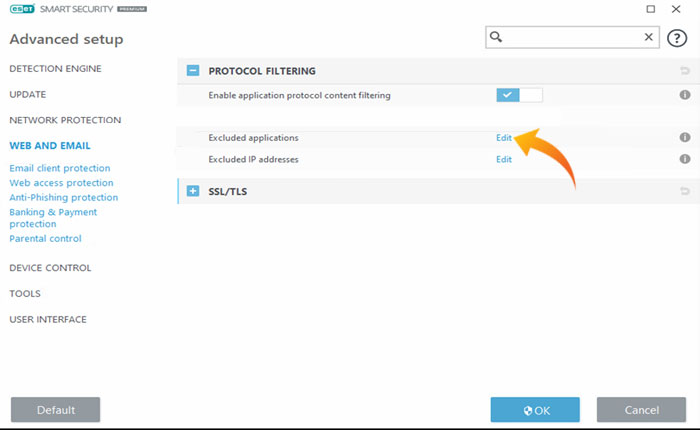Toggle Enable application protocol content filtering
The image size is (700, 430).
click(x=519, y=95)
